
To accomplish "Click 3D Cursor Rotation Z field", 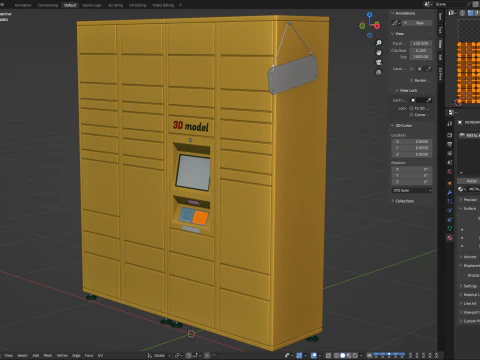I will (412, 182).
